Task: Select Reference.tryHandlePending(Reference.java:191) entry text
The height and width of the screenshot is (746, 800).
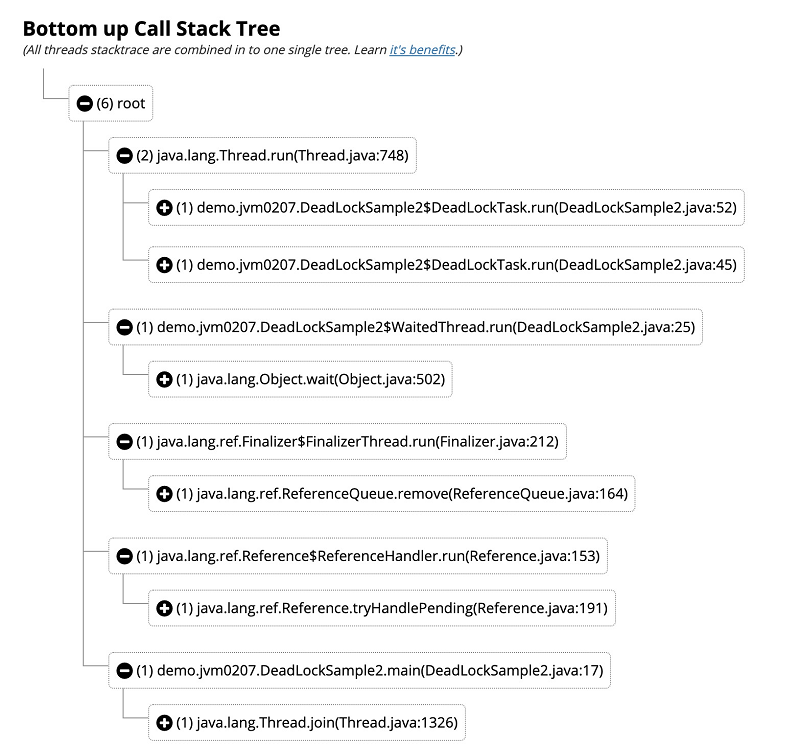Action: (391, 607)
